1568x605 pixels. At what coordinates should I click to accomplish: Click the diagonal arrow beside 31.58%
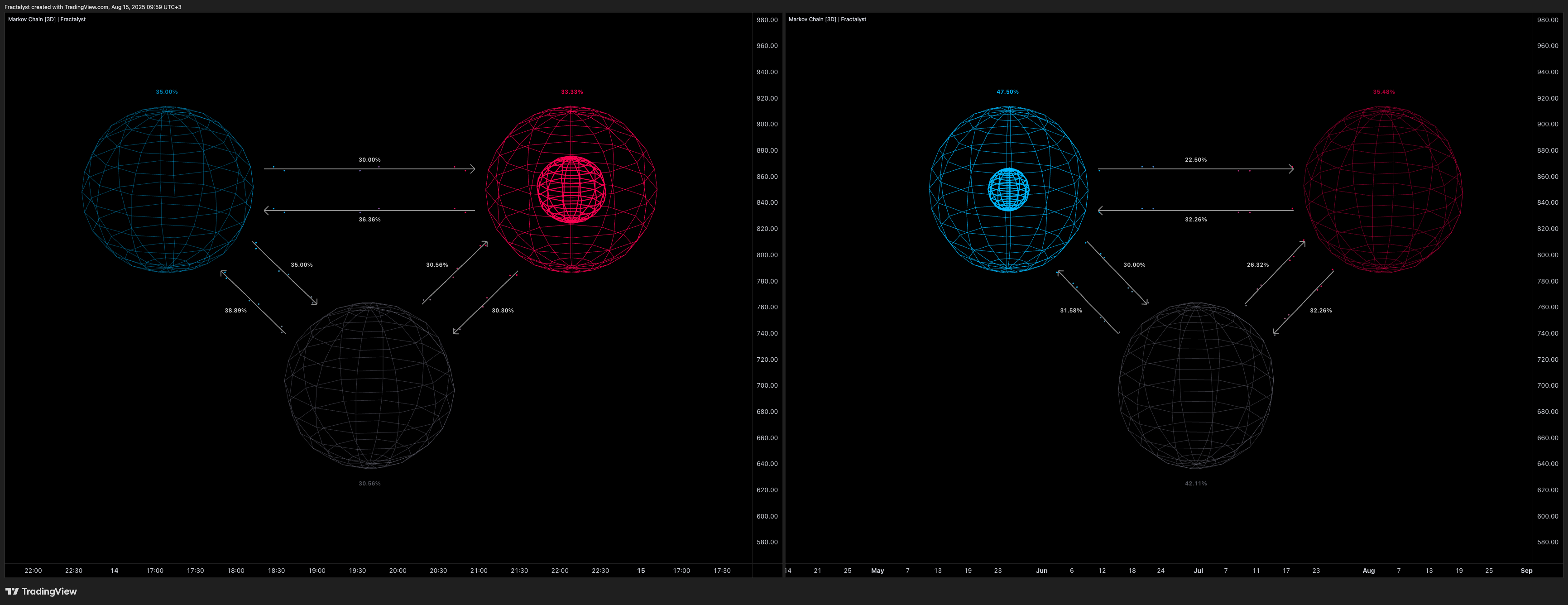coord(1088,302)
